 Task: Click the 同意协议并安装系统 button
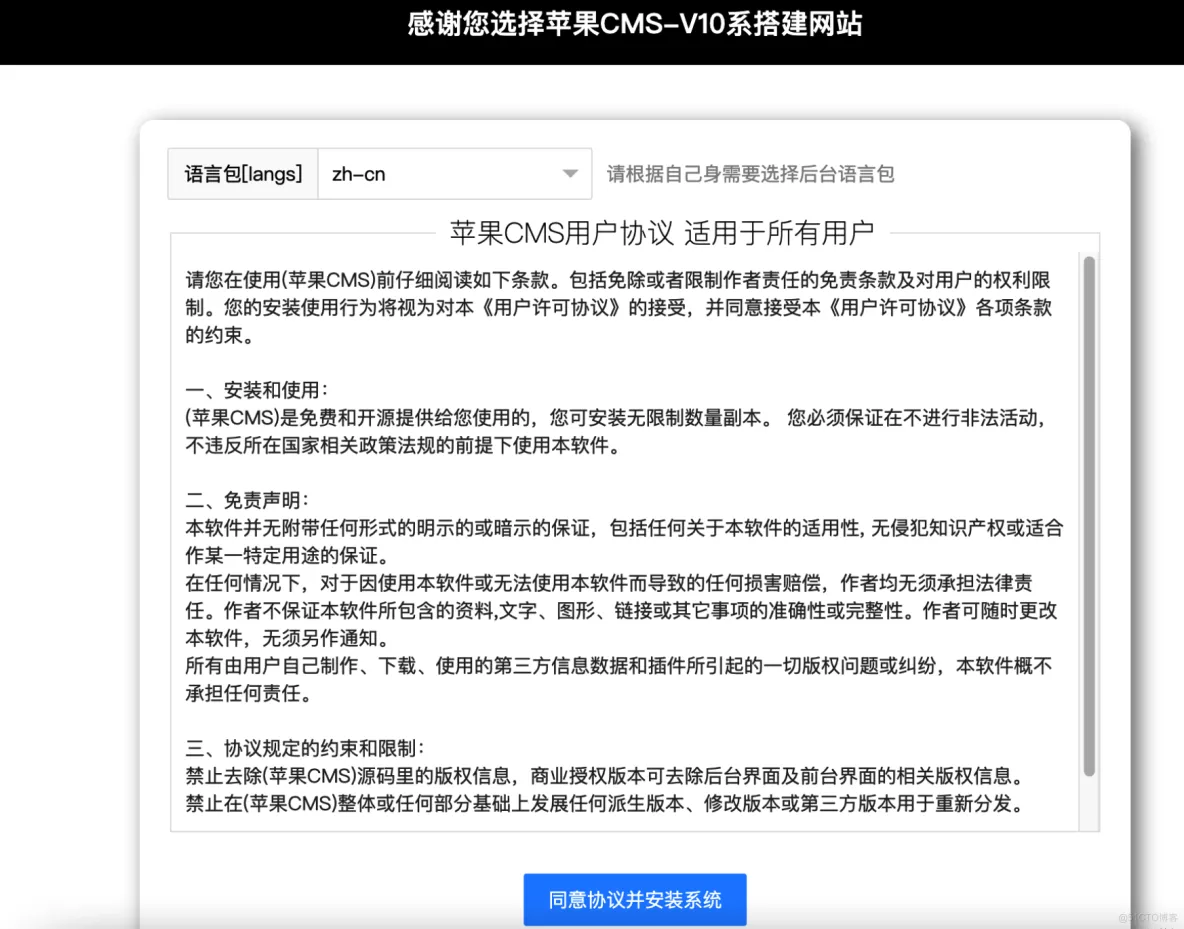pos(634,900)
